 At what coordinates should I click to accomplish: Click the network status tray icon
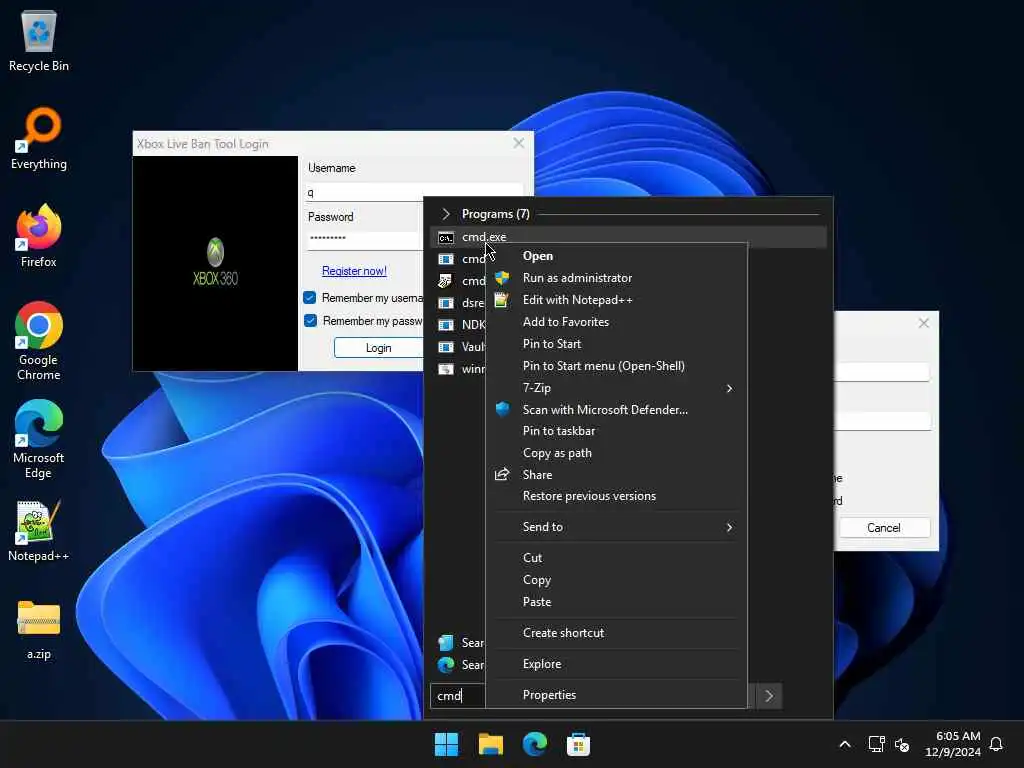pyautogui.click(x=876, y=744)
